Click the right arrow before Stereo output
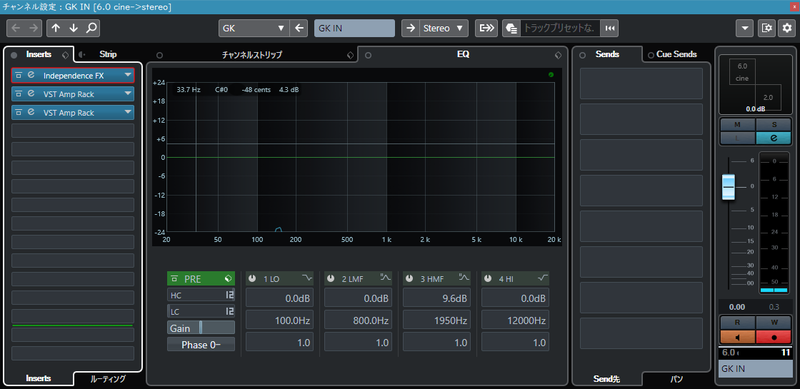Screen dimensions: 800x389 [410, 29]
